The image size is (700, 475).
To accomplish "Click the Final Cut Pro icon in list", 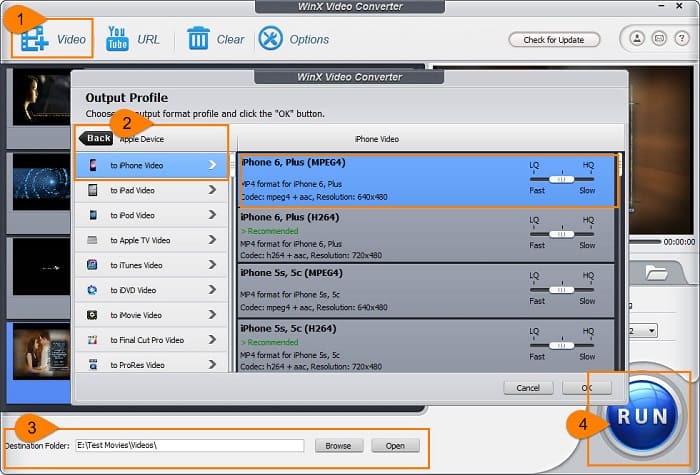I will tap(92, 340).
